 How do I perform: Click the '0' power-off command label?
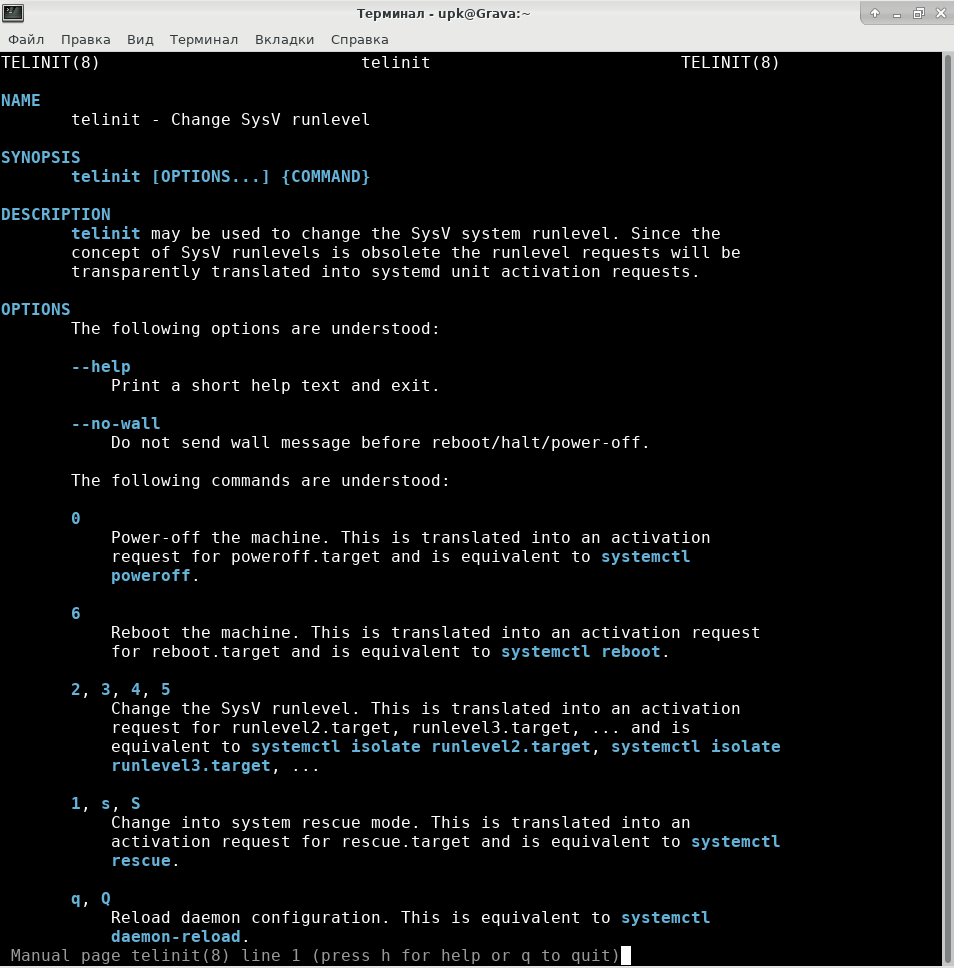coord(75,519)
